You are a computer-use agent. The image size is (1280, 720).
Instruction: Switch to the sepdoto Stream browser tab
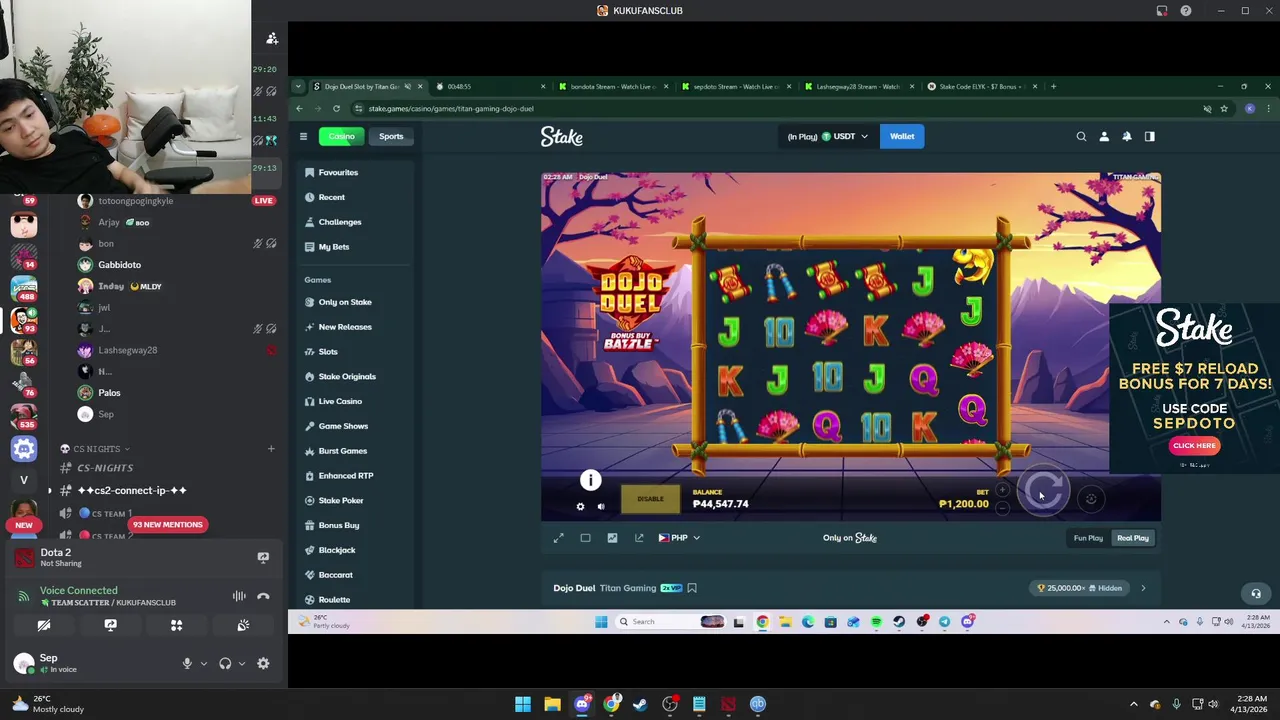tap(736, 87)
